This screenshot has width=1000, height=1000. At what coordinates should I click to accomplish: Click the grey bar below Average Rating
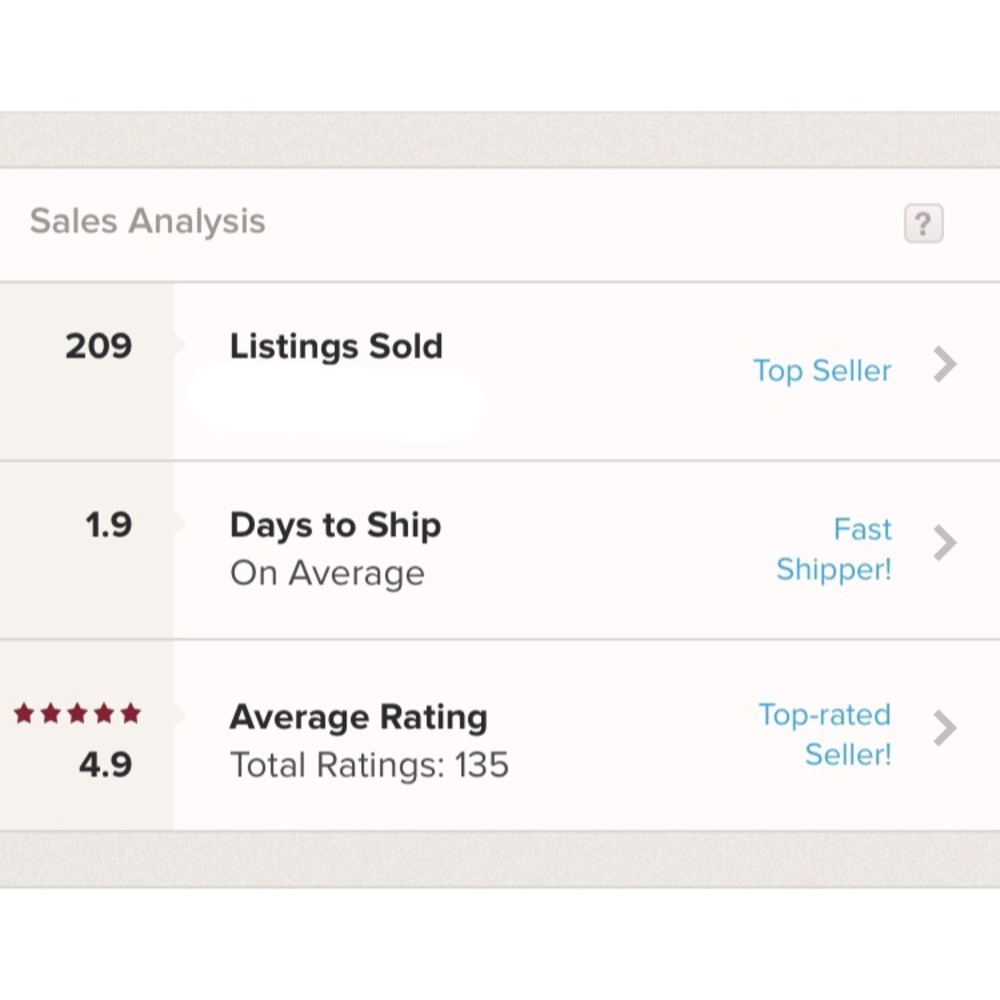coord(500,858)
